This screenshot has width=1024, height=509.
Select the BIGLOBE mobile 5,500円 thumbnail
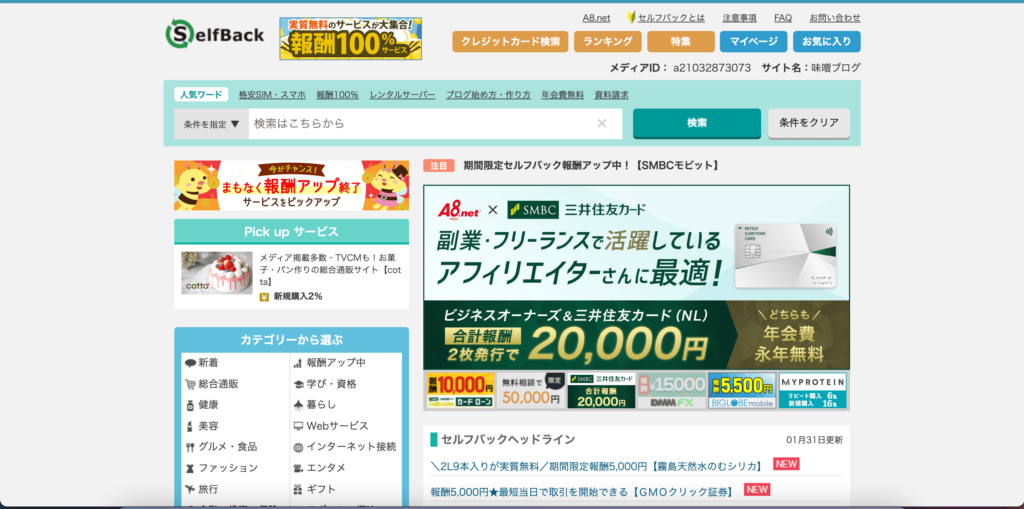point(743,391)
